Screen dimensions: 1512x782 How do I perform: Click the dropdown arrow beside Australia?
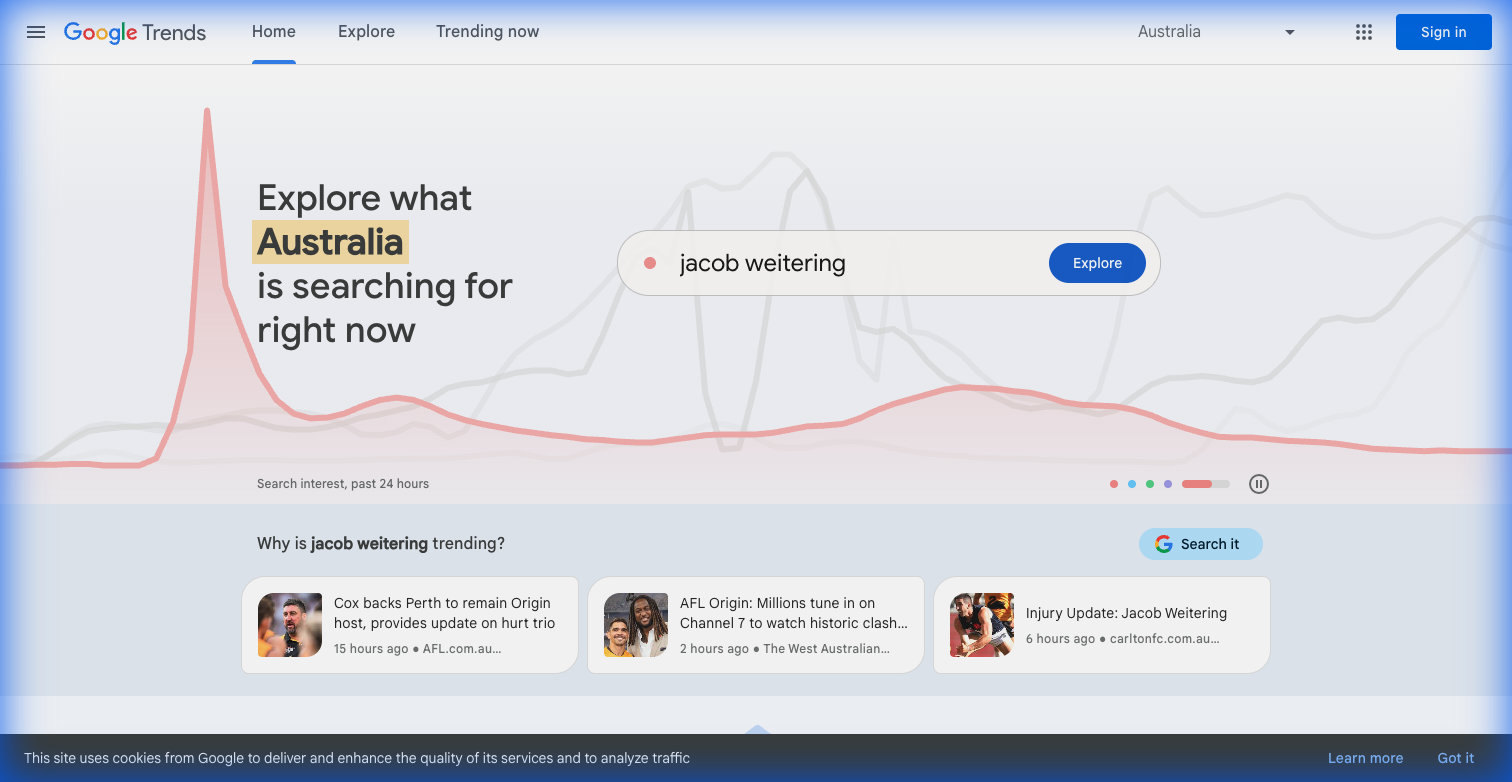pyautogui.click(x=1290, y=32)
